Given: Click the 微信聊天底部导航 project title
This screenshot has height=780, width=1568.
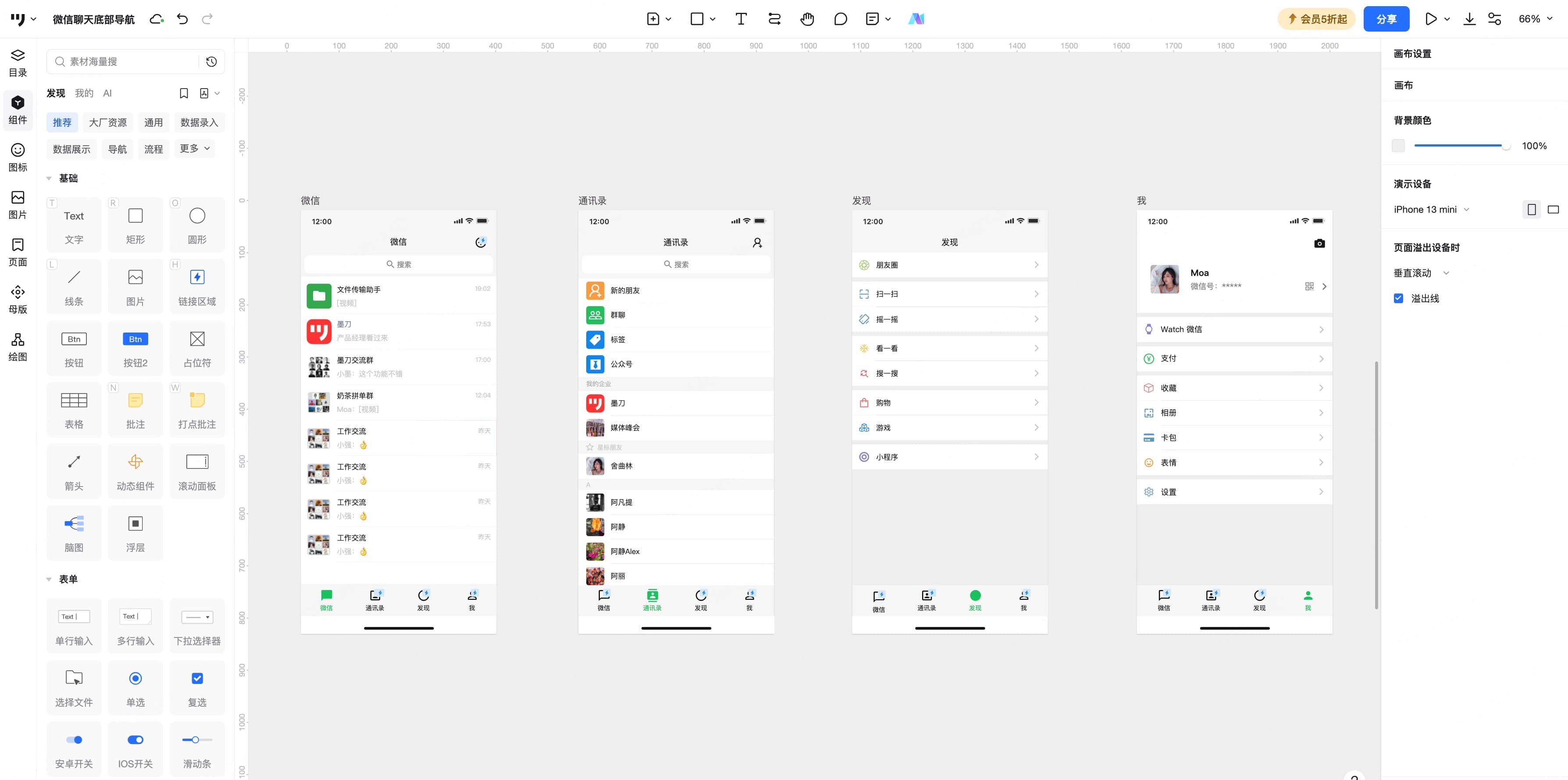Looking at the screenshot, I should (94, 19).
